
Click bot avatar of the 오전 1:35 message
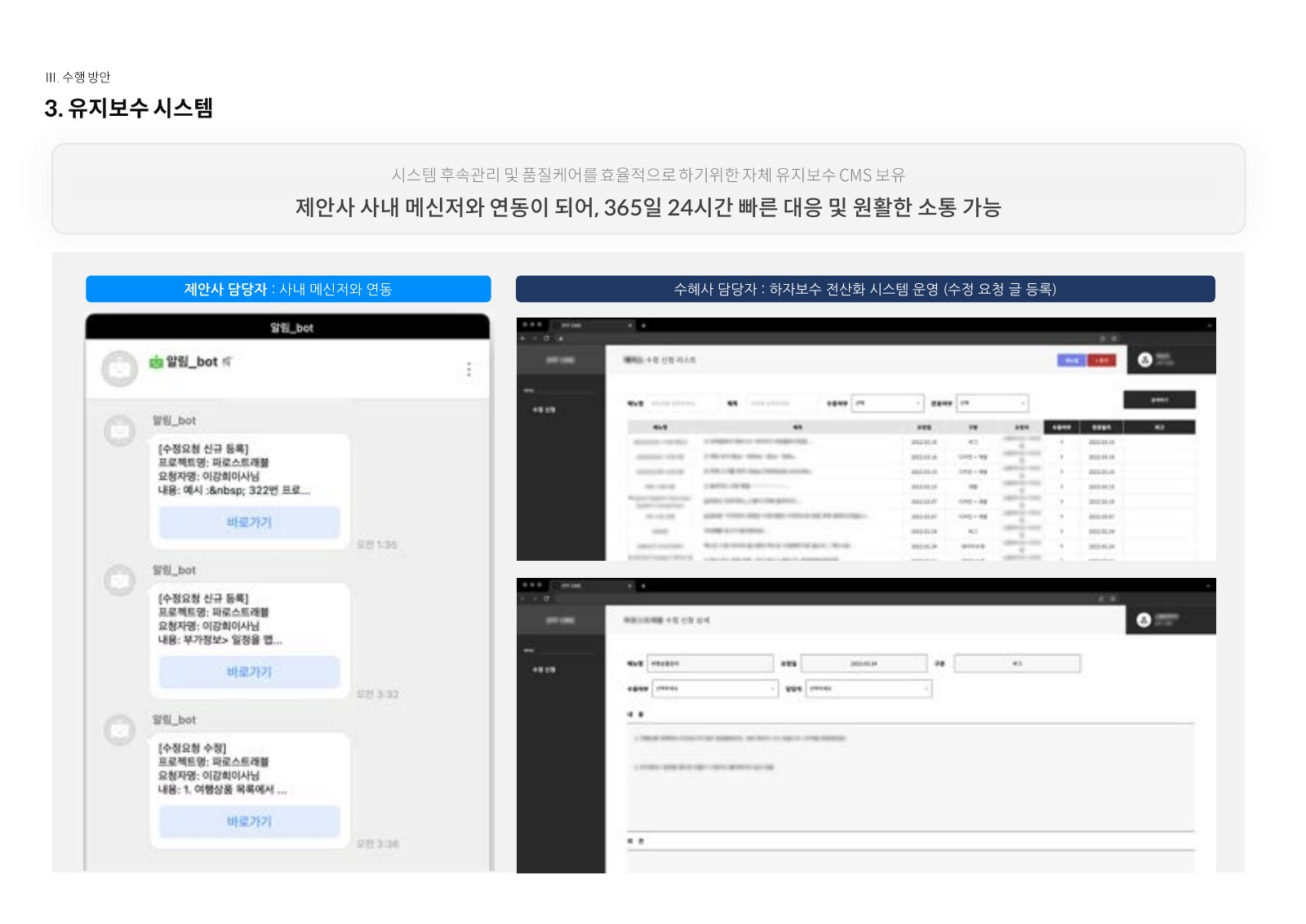click(x=120, y=431)
